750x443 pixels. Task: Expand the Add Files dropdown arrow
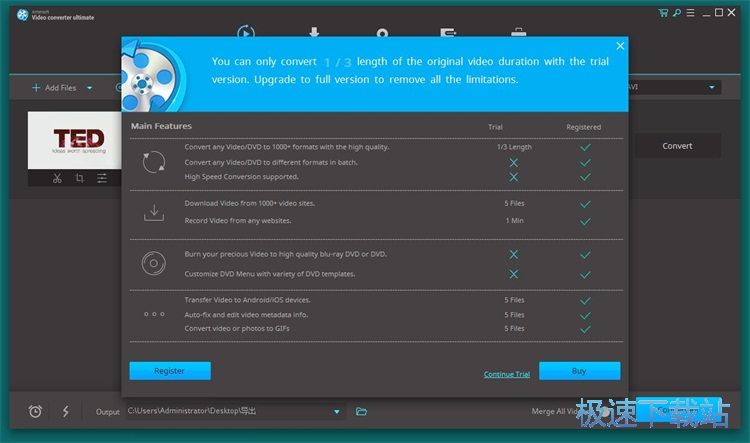pyautogui.click(x=89, y=88)
